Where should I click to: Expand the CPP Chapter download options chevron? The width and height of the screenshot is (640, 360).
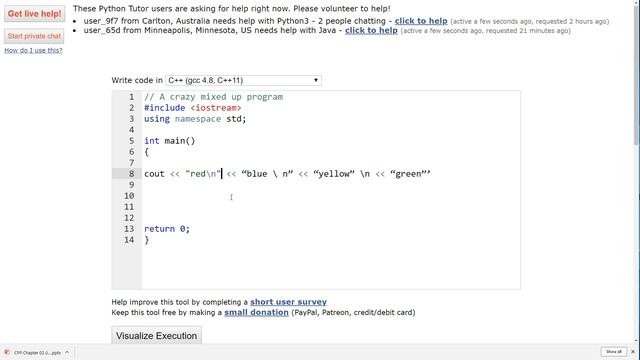coord(67,352)
